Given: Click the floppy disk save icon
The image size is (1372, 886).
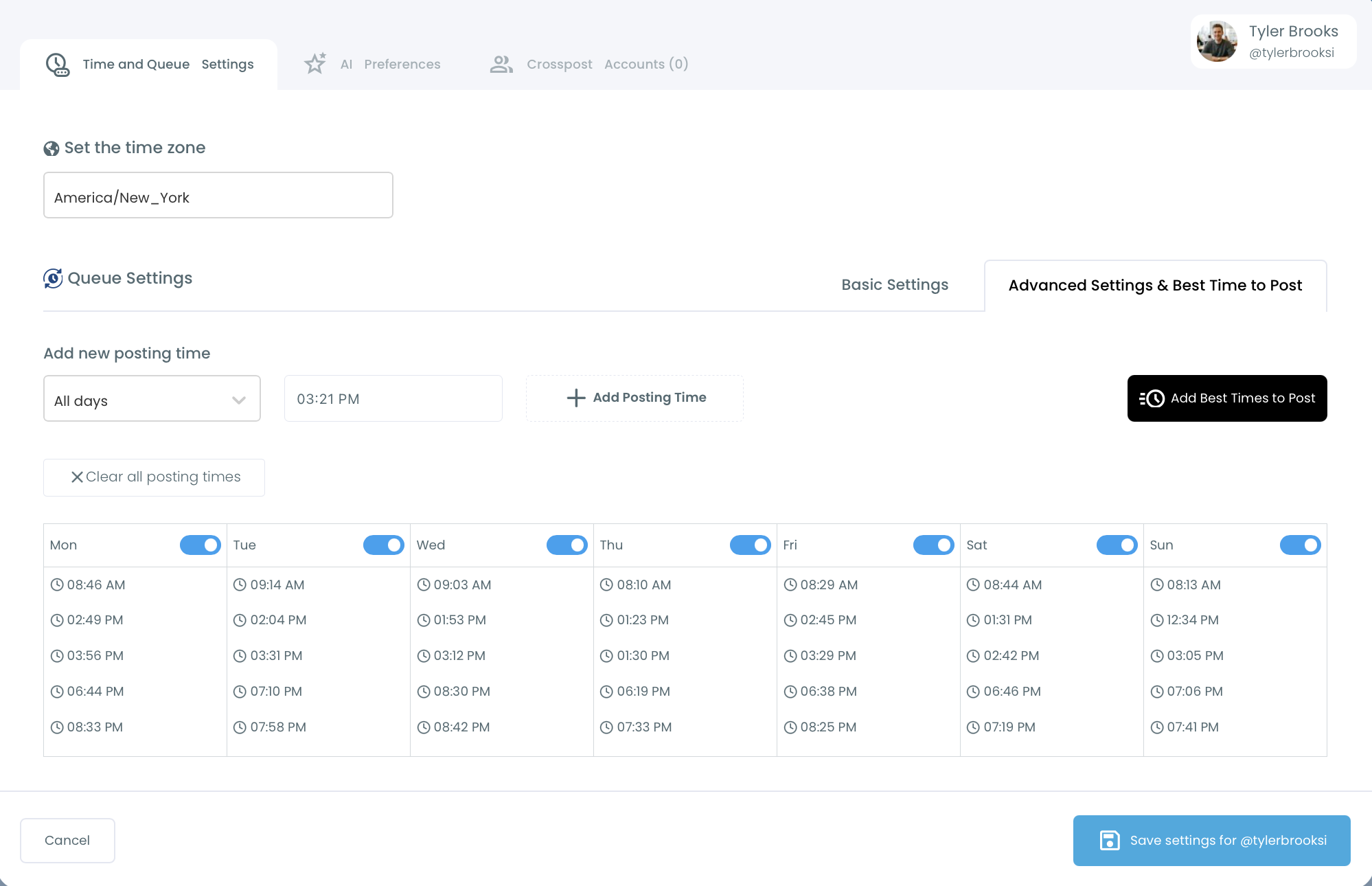Looking at the screenshot, I should [1110, 841].
